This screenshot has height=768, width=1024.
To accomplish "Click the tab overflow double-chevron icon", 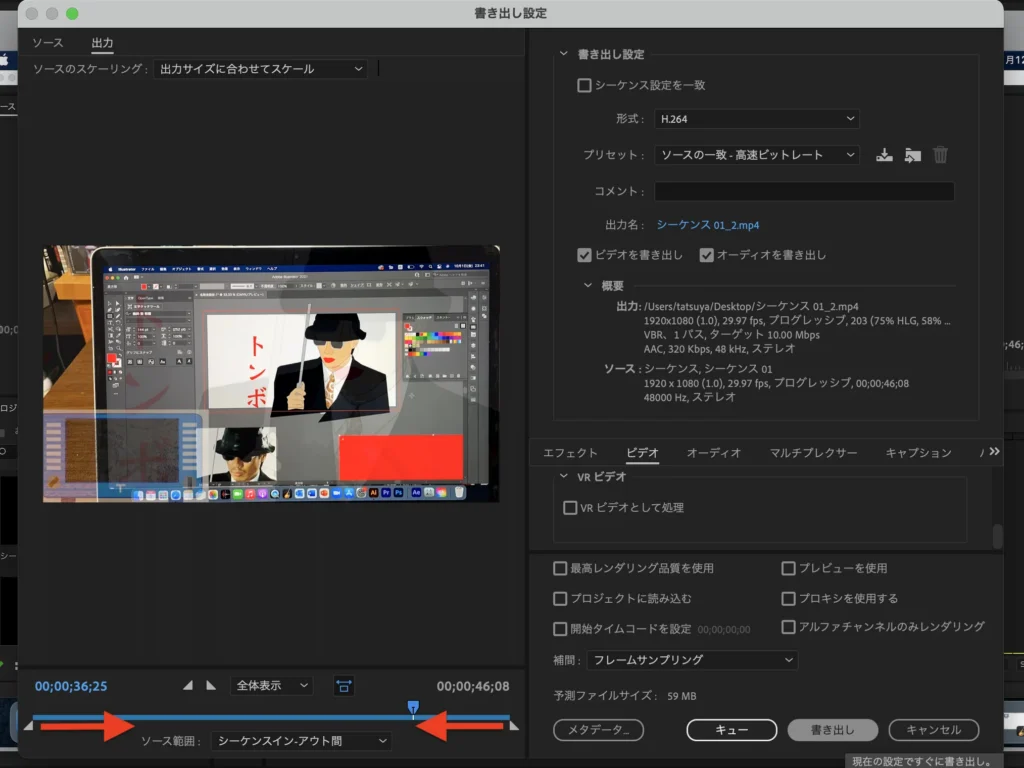I will tap(993, 452).
